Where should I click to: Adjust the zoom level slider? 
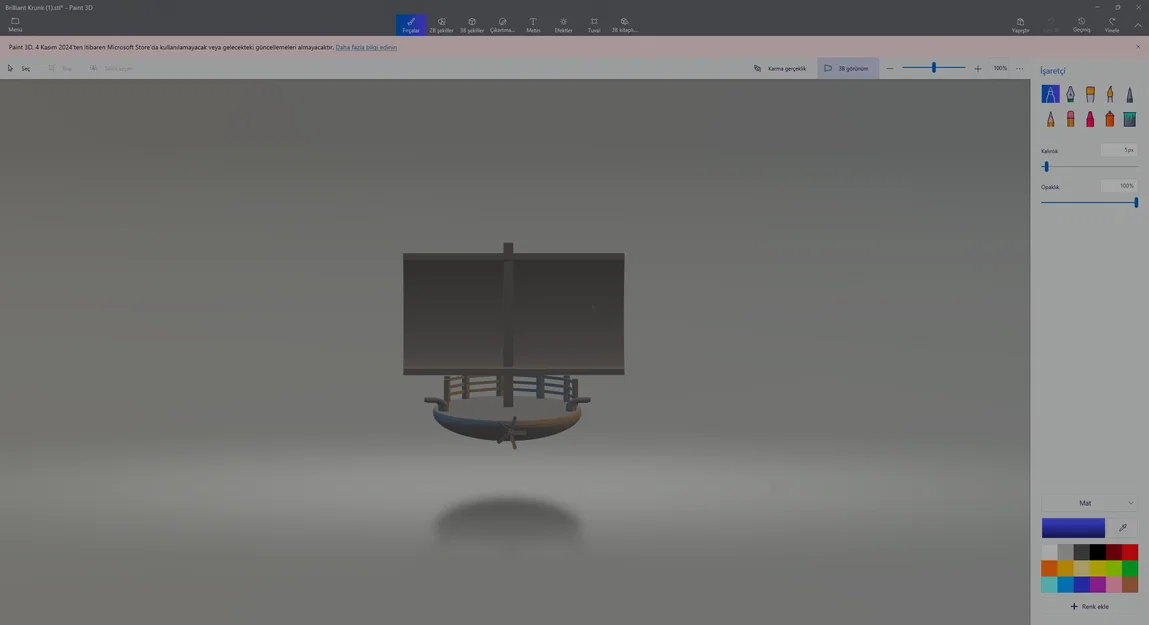click(x=934, y=67)
